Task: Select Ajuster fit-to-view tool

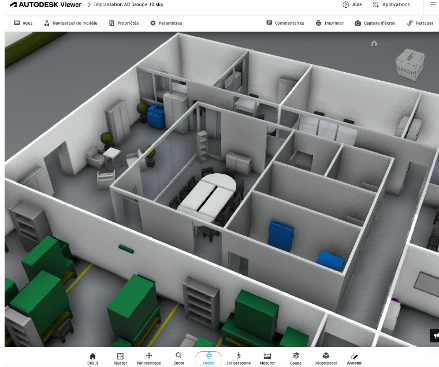Action: pos(120,359)
